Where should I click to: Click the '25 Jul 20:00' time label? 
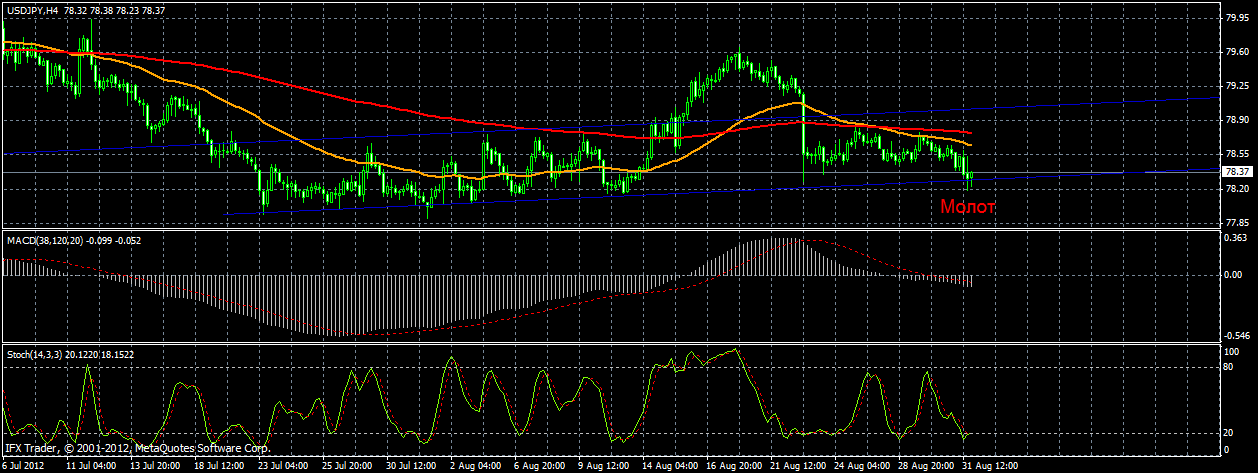click(x=347, y=465)
